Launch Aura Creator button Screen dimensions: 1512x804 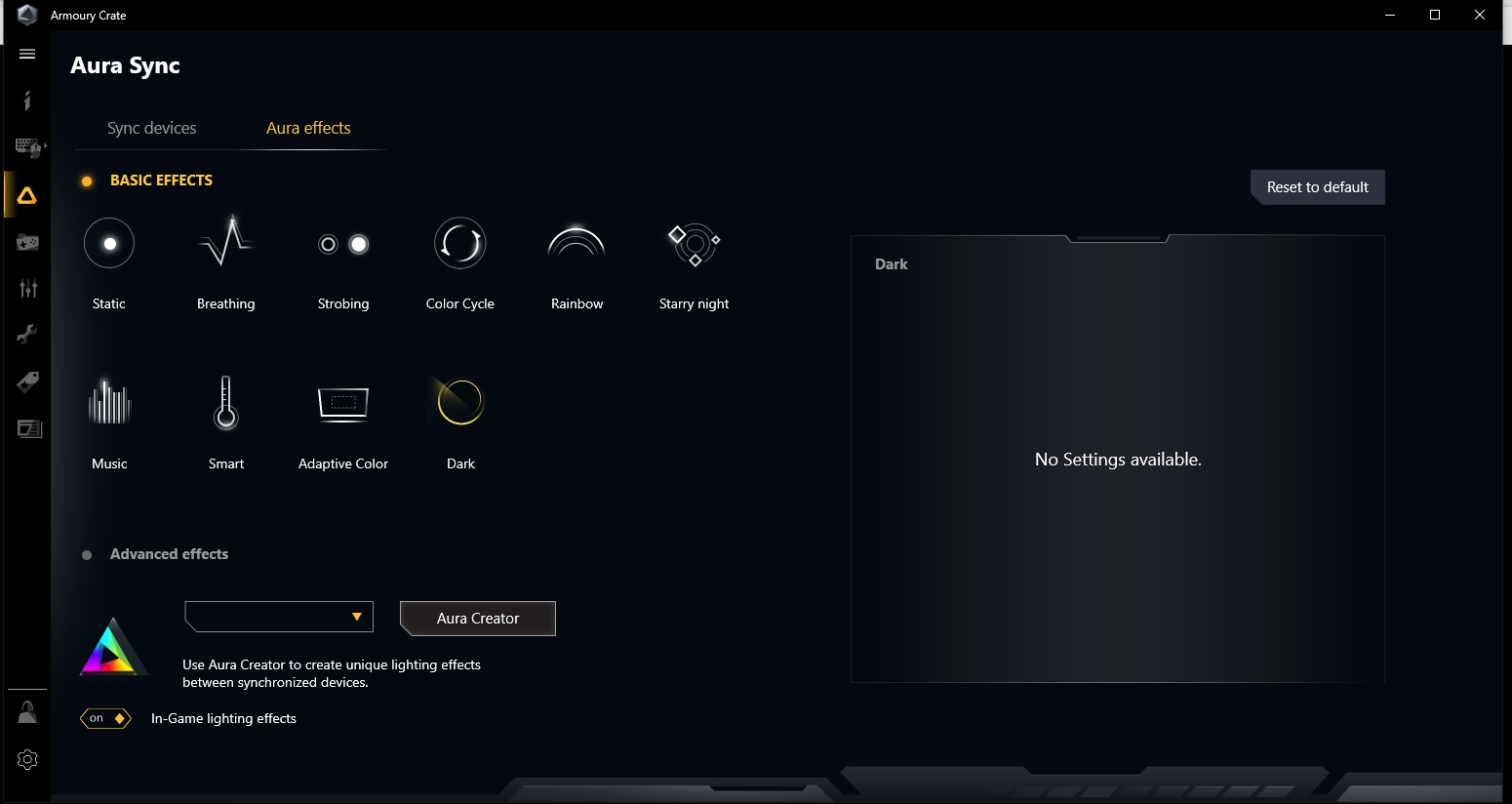pos(478,619)
